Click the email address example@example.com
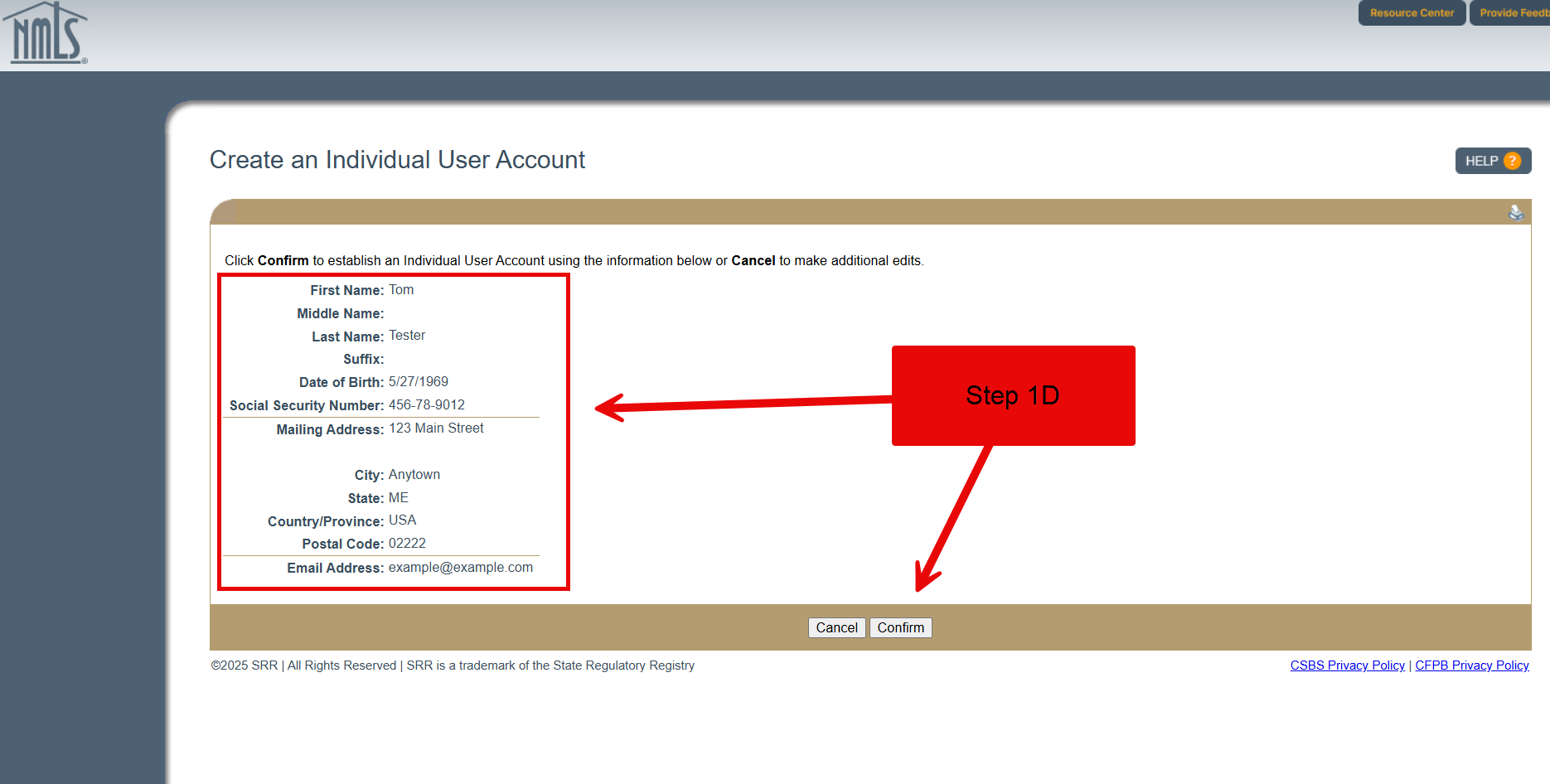The image size is (1550, 784). [461, 568]
